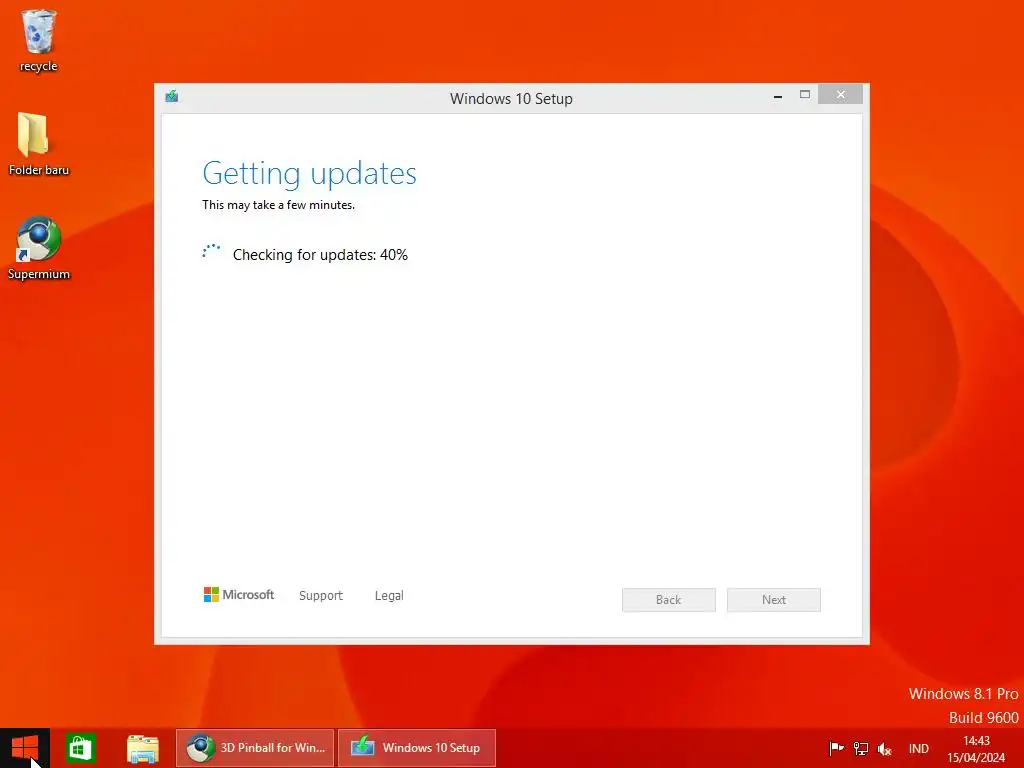The image size is (1024, 768).
Task: Switch to Windows 10 Setup taskbar item
Action: point(417,748)
